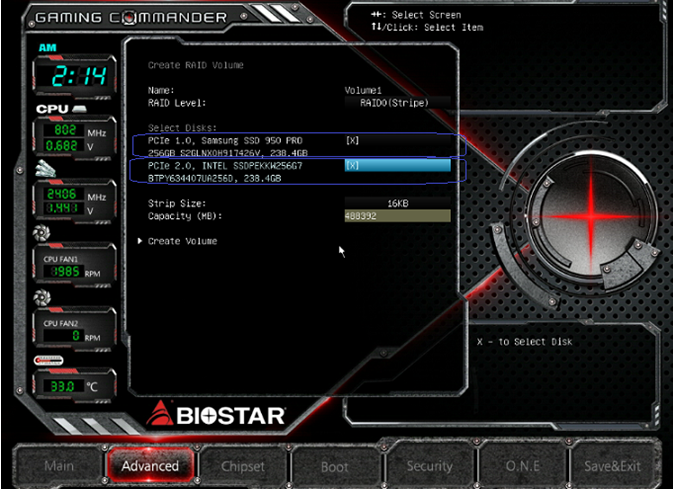Click the thermometer temperature icon

pos(49,360)
